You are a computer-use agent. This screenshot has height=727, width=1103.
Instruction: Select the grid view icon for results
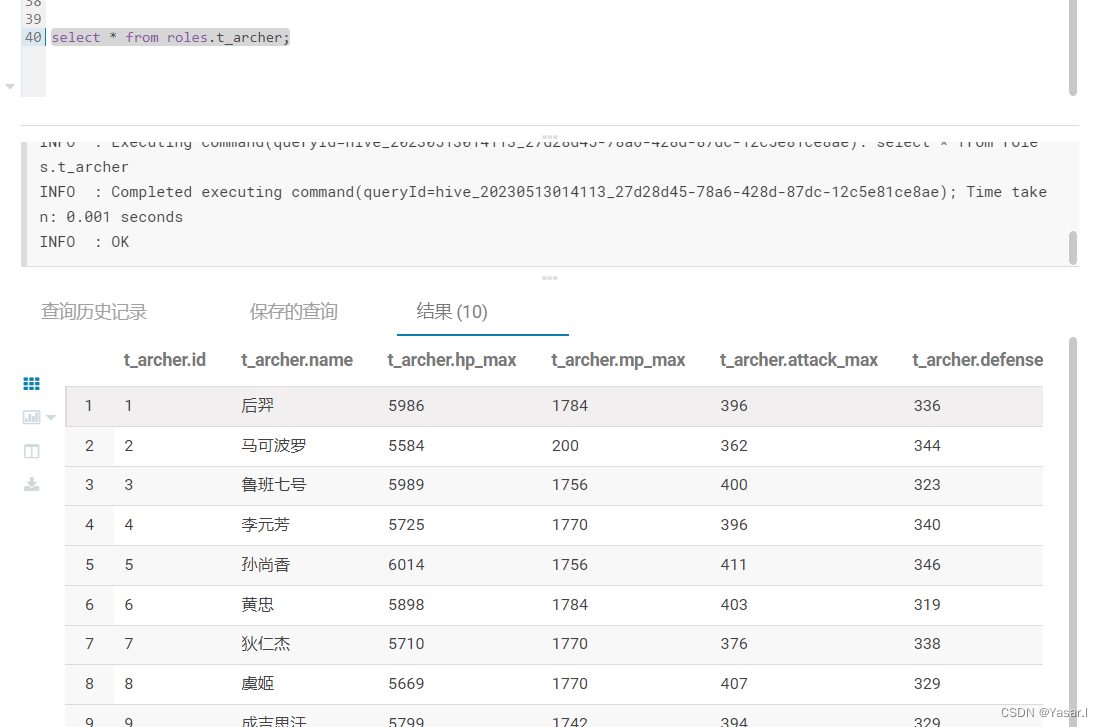pos(31,383)
